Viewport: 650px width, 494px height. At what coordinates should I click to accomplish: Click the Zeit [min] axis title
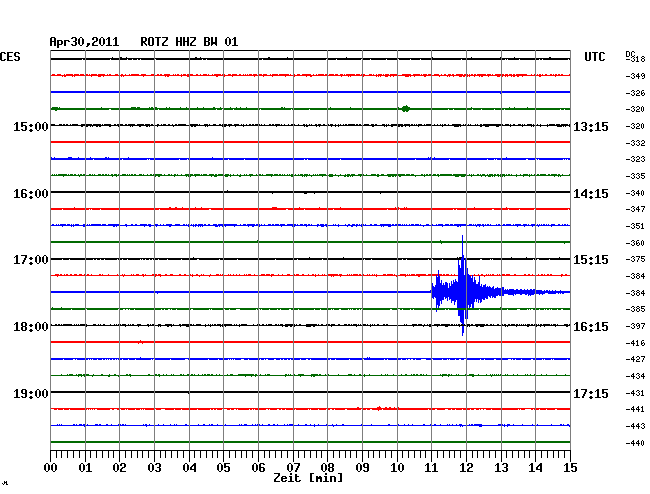pos(308,478)
